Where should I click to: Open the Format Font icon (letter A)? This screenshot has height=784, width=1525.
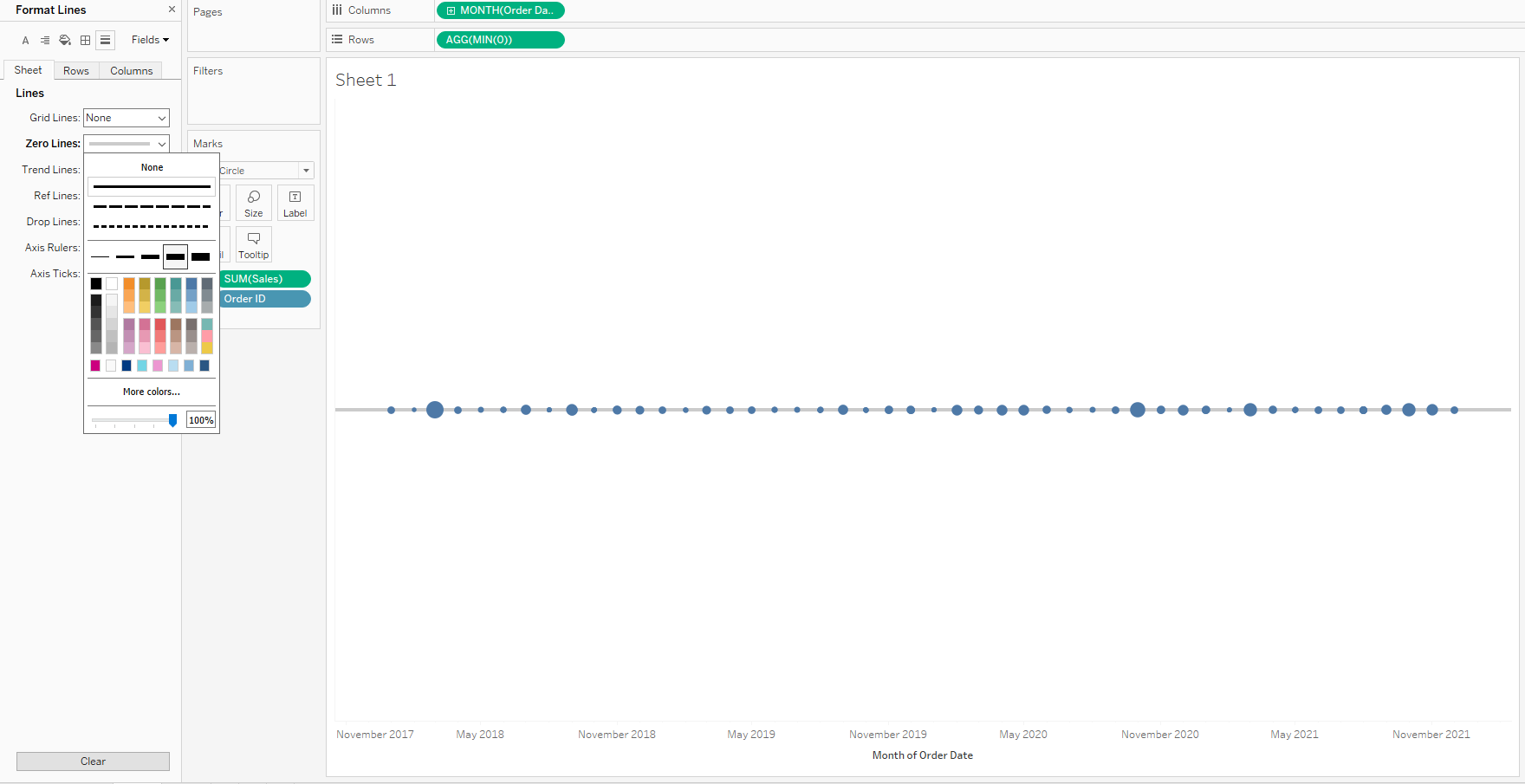pos(25,41)
